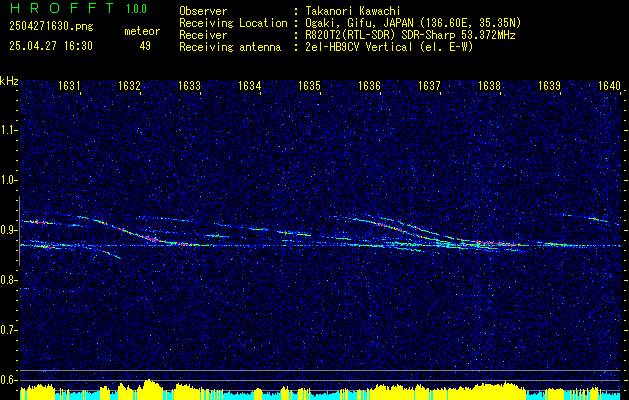Click the 1636 time marker
The image size is (629, 400).
[369, 85]
